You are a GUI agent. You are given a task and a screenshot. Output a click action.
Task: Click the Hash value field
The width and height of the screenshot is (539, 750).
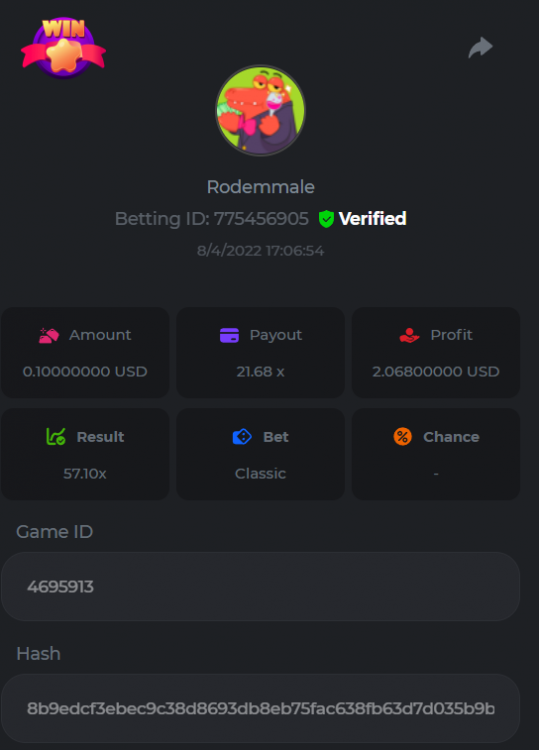coord(261,708)
